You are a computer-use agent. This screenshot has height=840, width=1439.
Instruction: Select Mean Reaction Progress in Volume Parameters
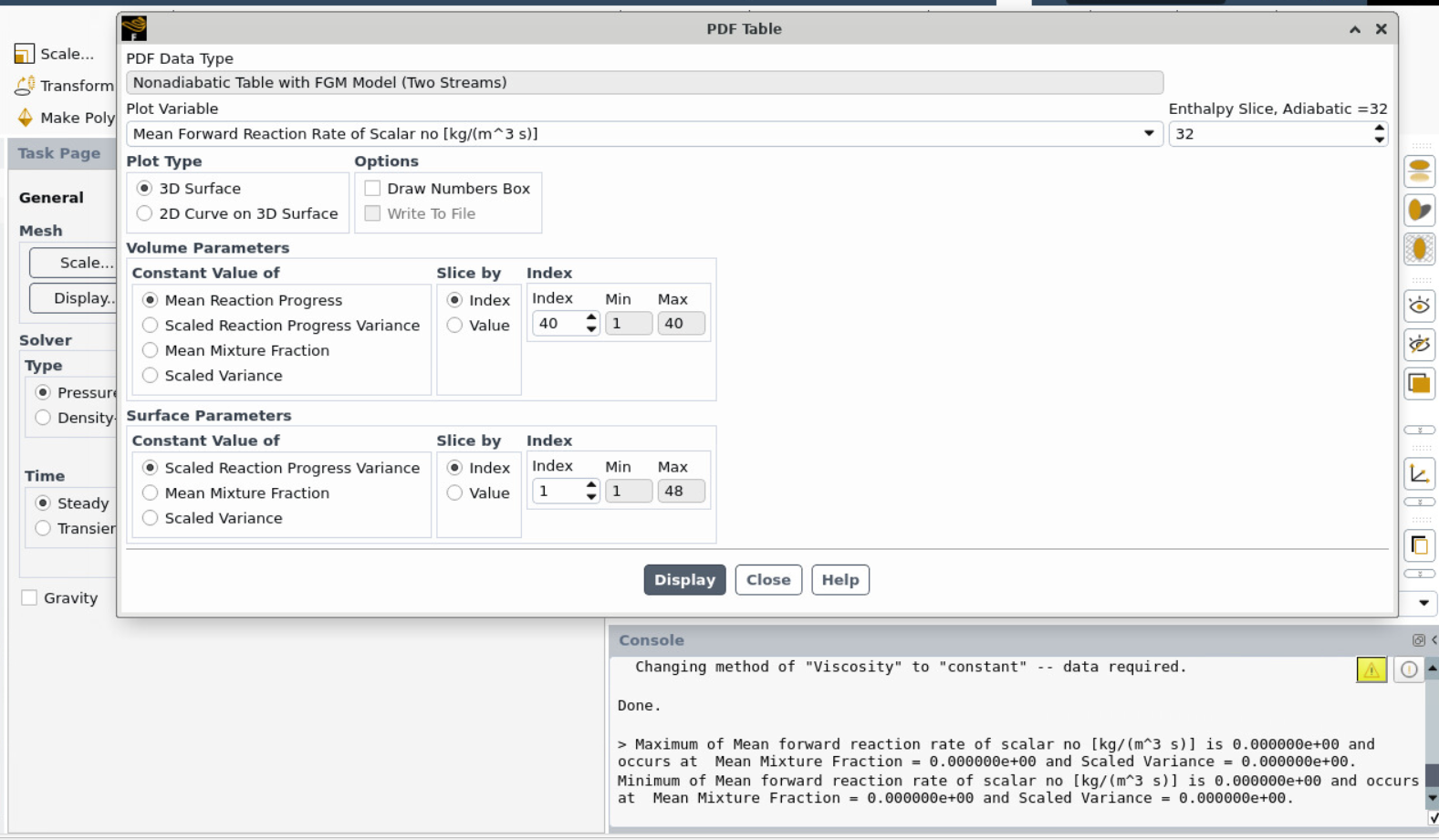tap(150, 300)
